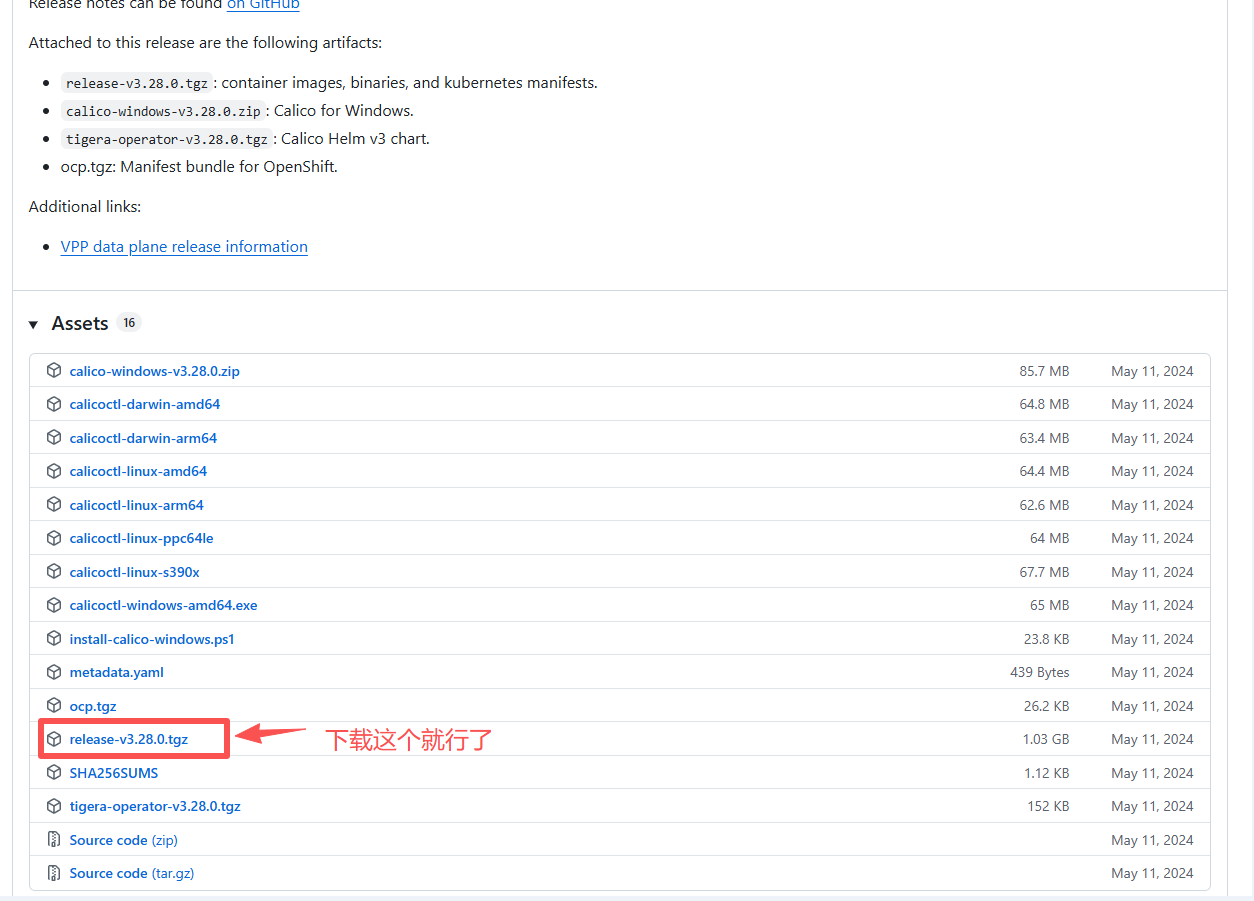Download Source code (zip)
The width and height of the screenshot is (1254, 901).
(124, 840)
